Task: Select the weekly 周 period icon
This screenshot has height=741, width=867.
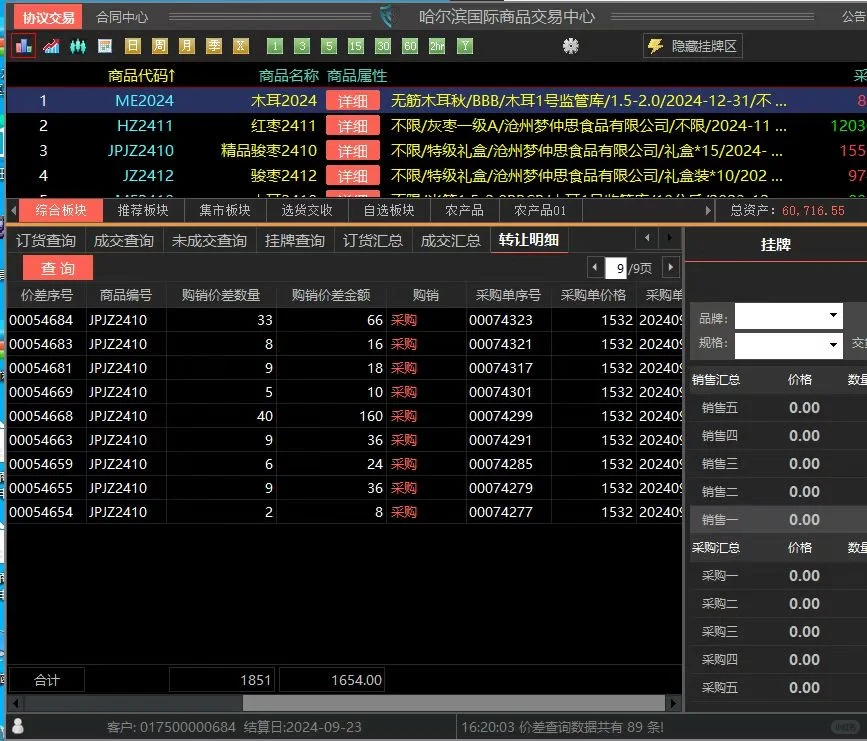Action: click(159, 46)
